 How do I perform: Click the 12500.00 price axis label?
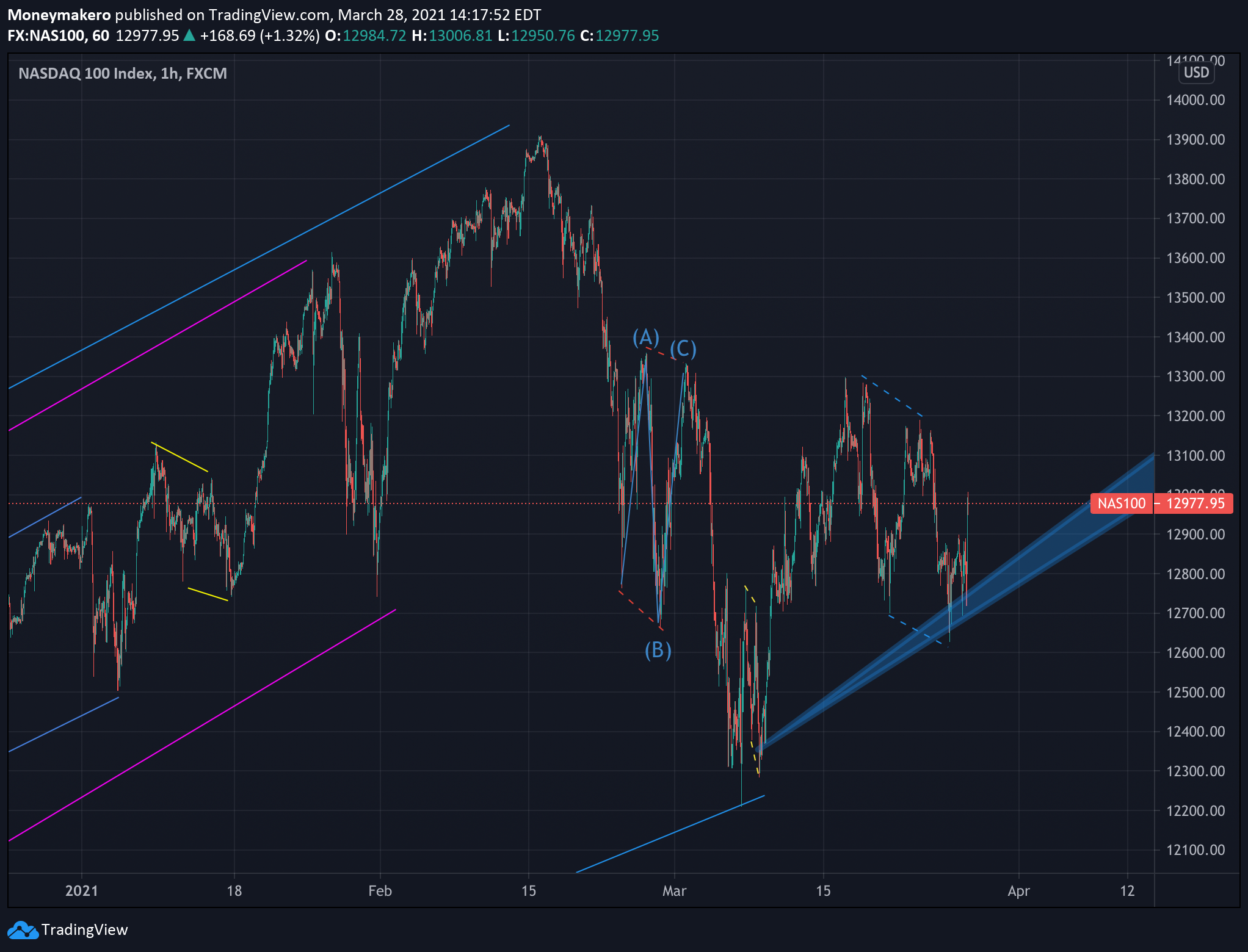point(1195,693)
